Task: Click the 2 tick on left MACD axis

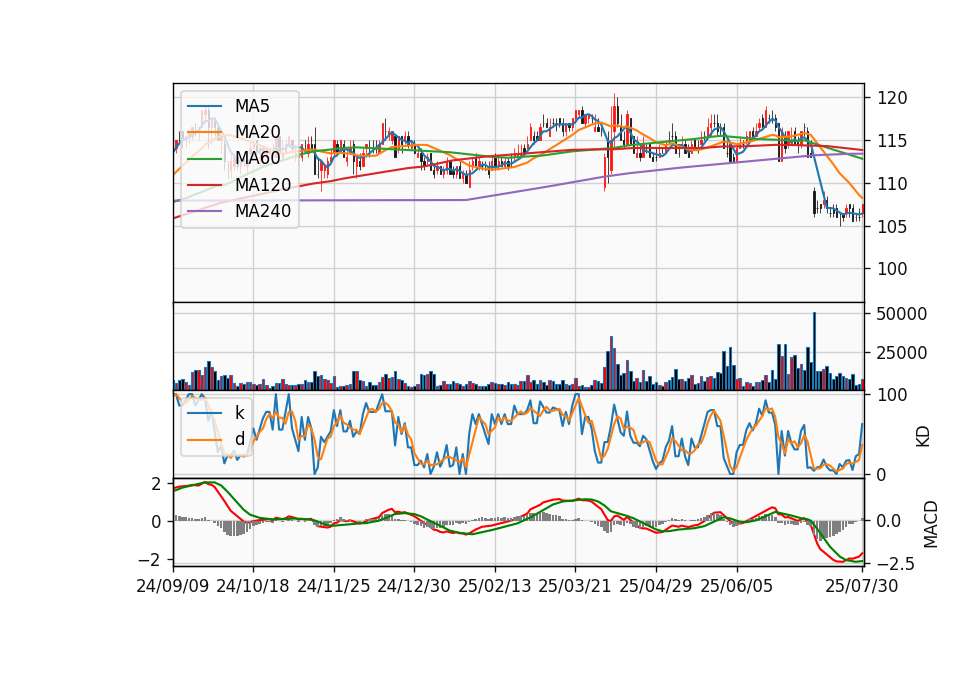Action: (x=157, y=484)
